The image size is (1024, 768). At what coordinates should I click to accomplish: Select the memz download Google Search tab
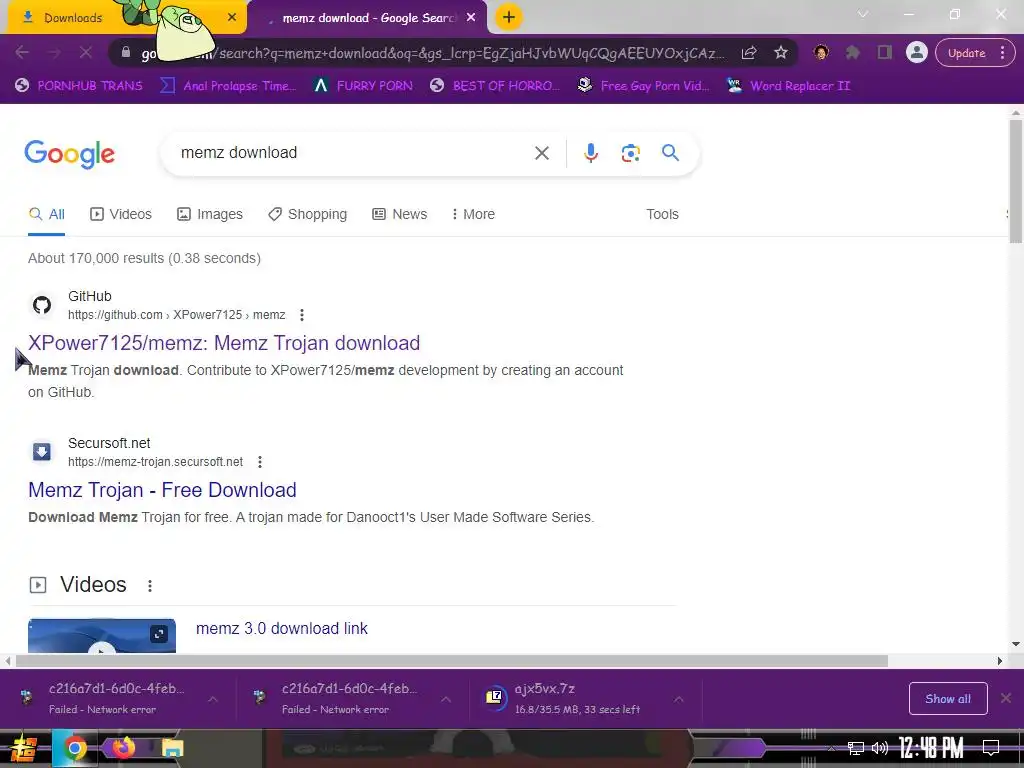tap(368, 18)
